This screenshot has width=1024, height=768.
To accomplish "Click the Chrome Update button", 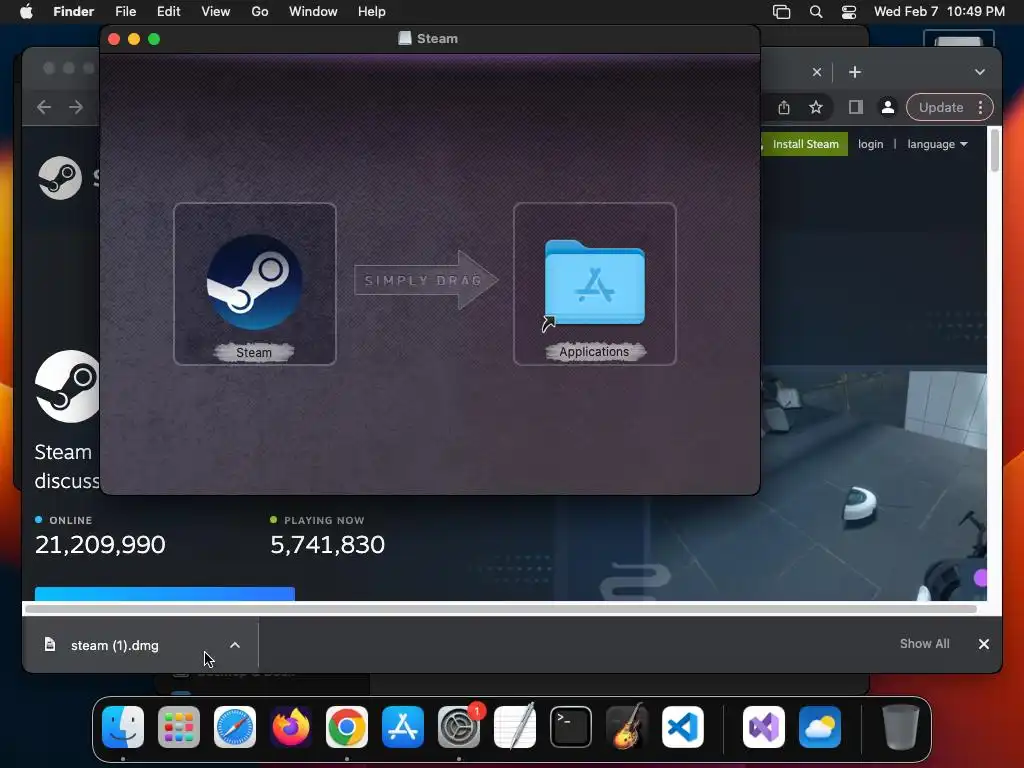I will click(x=940, y=107).
